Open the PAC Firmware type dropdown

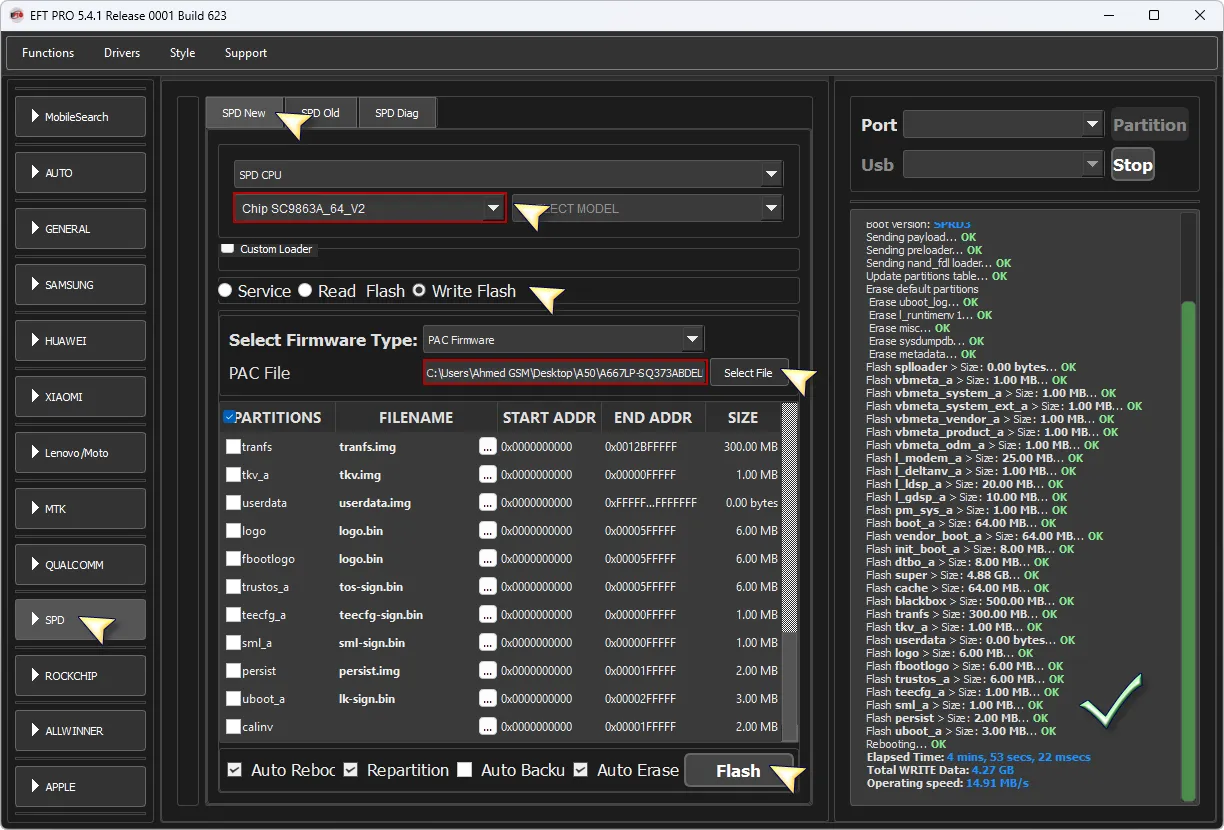tap(692, 339)
